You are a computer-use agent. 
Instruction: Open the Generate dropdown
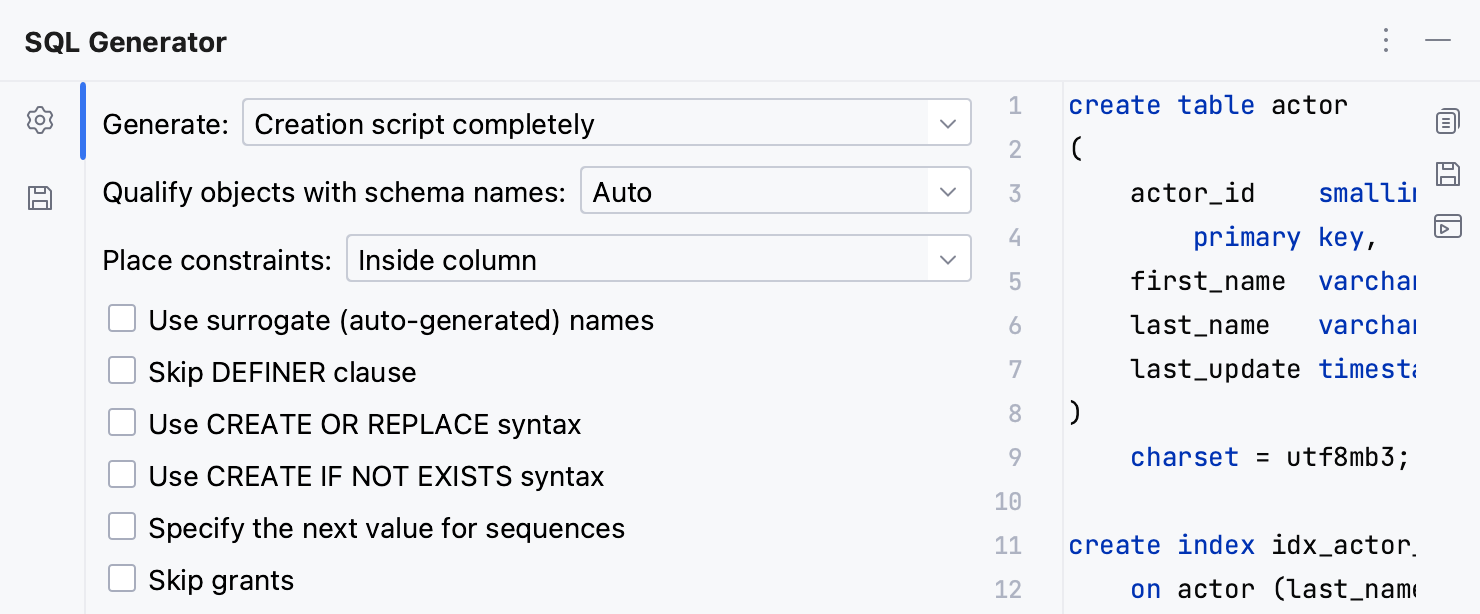pyautogui.click(x=946, y=121)
